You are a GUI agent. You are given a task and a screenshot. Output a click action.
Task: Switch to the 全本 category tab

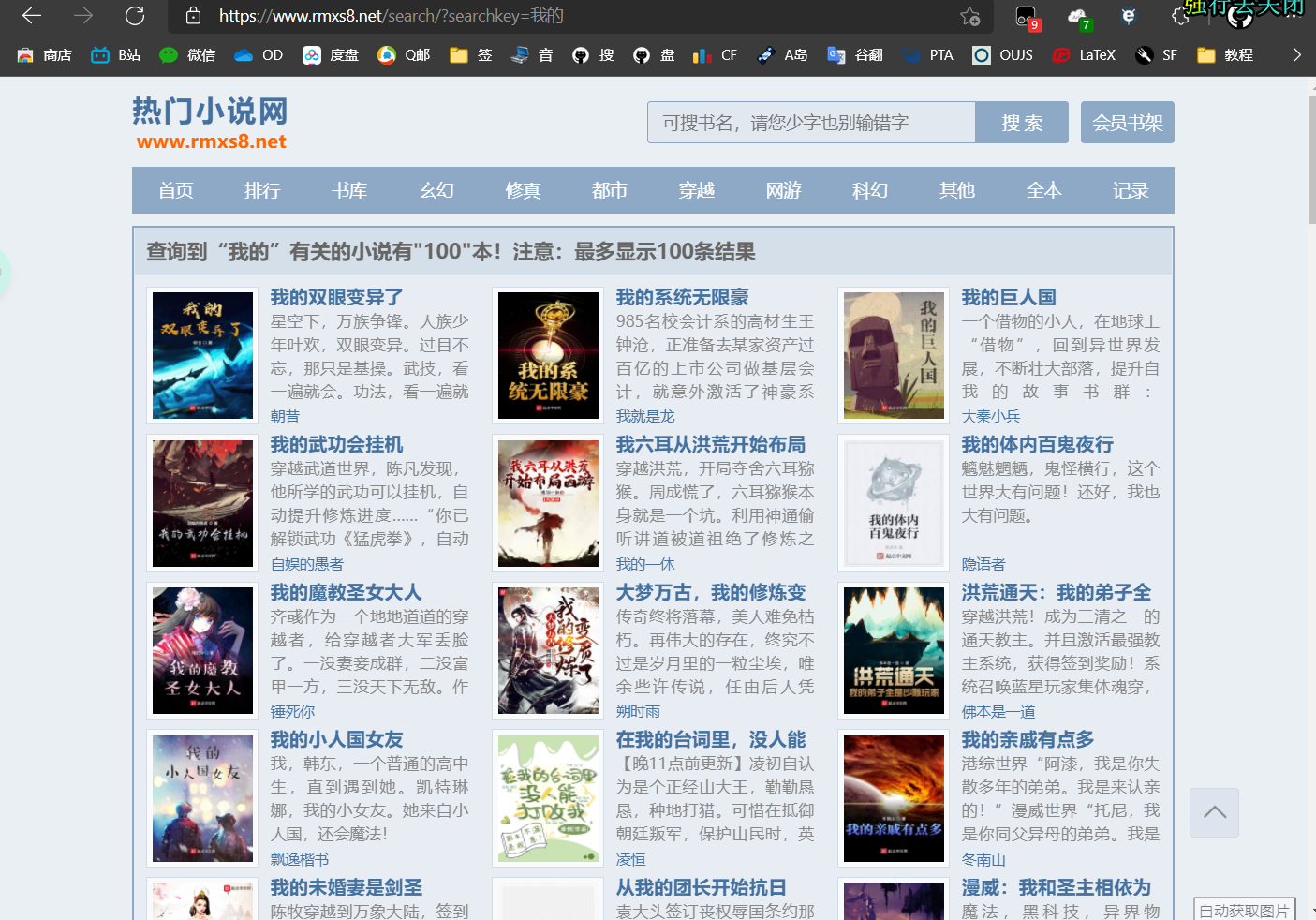click(x=1043, y=190)
